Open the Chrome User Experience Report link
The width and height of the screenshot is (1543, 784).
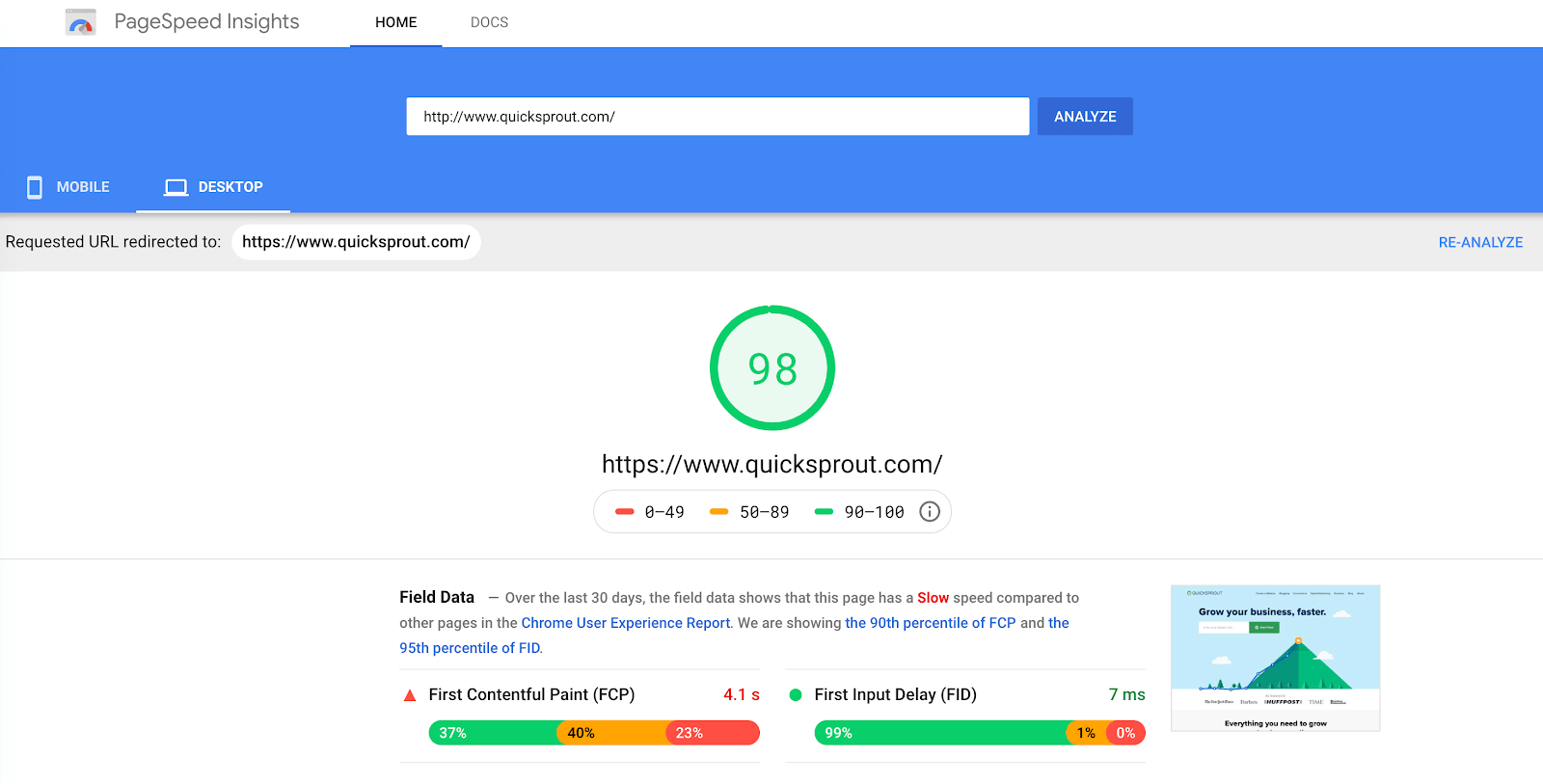click(625, 622)
